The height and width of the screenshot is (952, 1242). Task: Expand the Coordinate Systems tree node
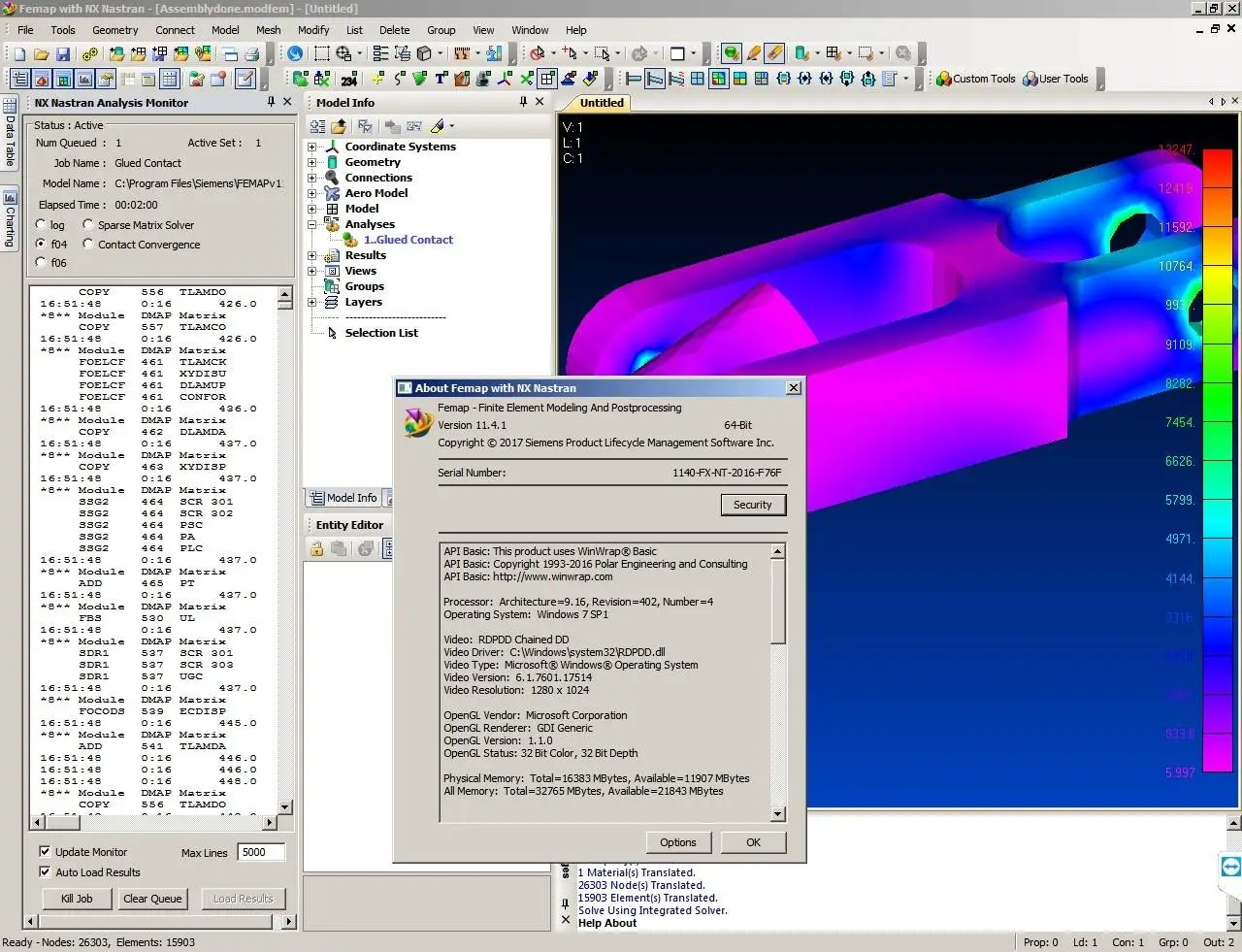312,147
